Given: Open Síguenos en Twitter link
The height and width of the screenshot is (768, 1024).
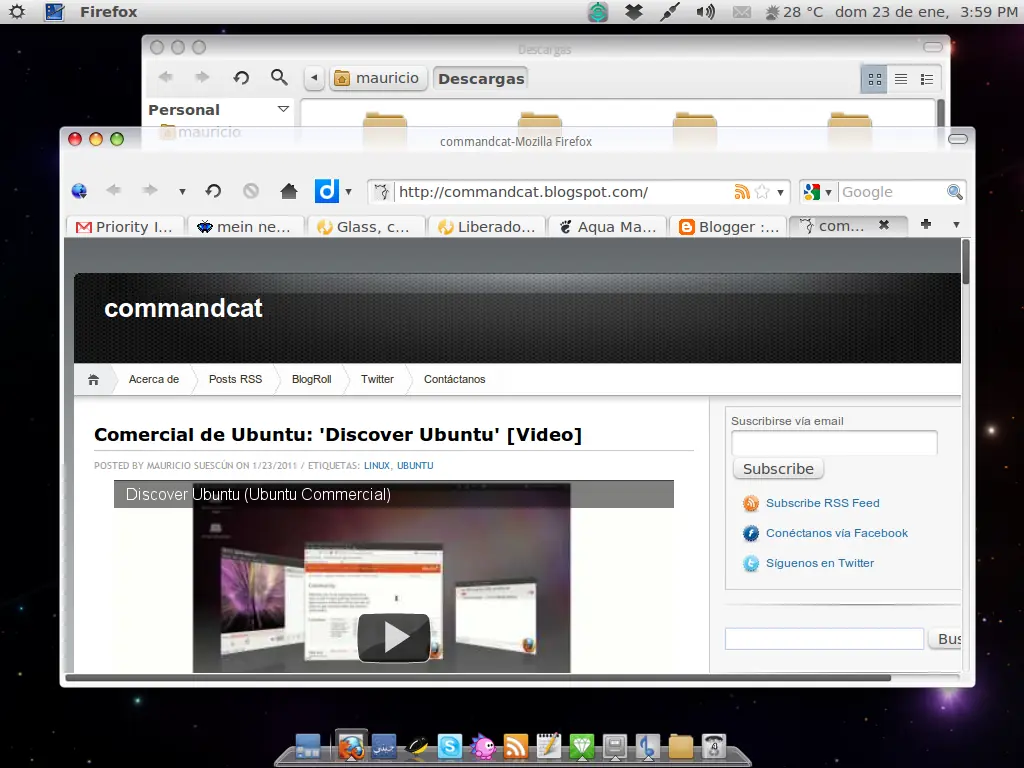Looking at the screenshot, I should pos(820,563).
